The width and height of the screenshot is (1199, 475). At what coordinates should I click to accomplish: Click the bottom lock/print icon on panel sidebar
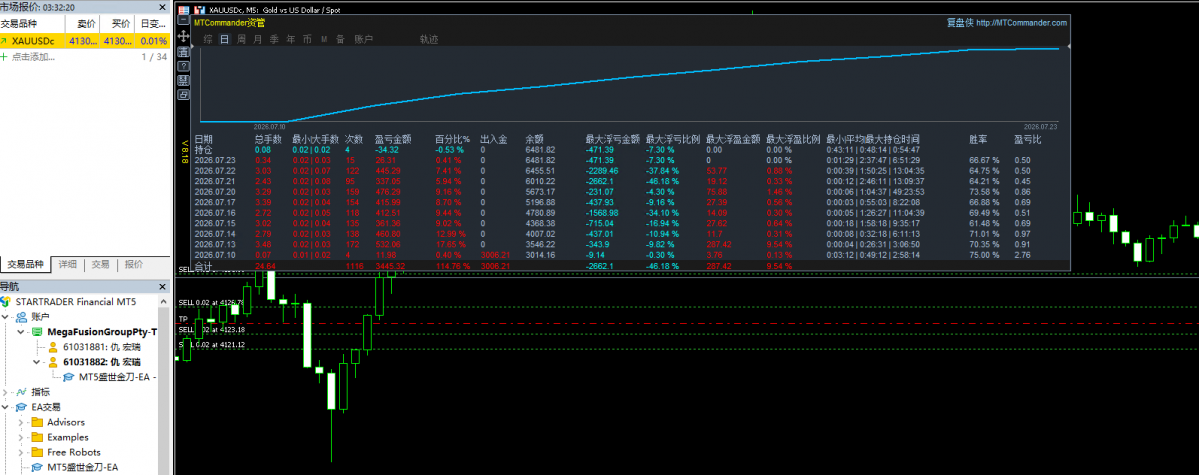pyautogui.click(x=184, y=95)
